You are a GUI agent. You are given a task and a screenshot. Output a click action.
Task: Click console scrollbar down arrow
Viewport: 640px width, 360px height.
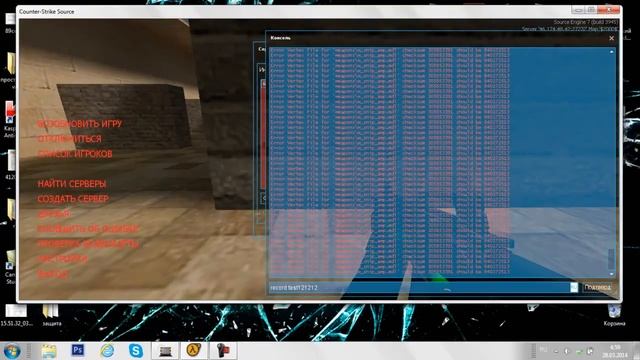[x=611, y=274]
